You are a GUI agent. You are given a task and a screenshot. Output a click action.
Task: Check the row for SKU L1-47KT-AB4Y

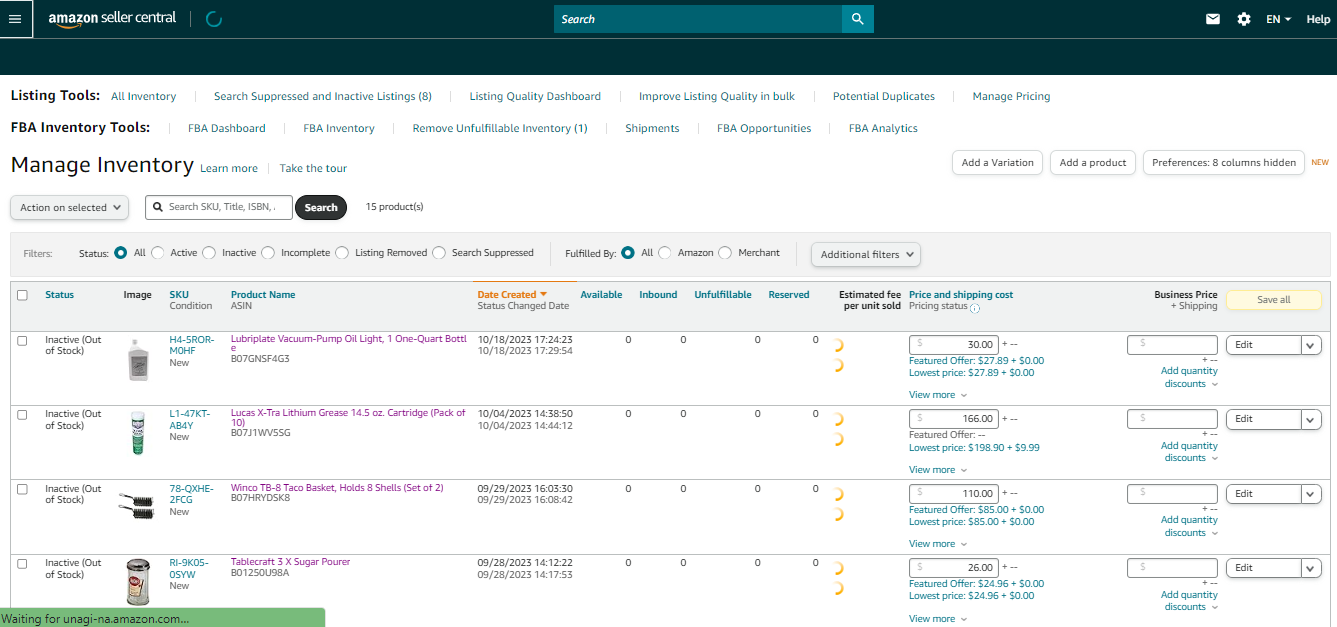pyautogui.click(x=23, y=414)
